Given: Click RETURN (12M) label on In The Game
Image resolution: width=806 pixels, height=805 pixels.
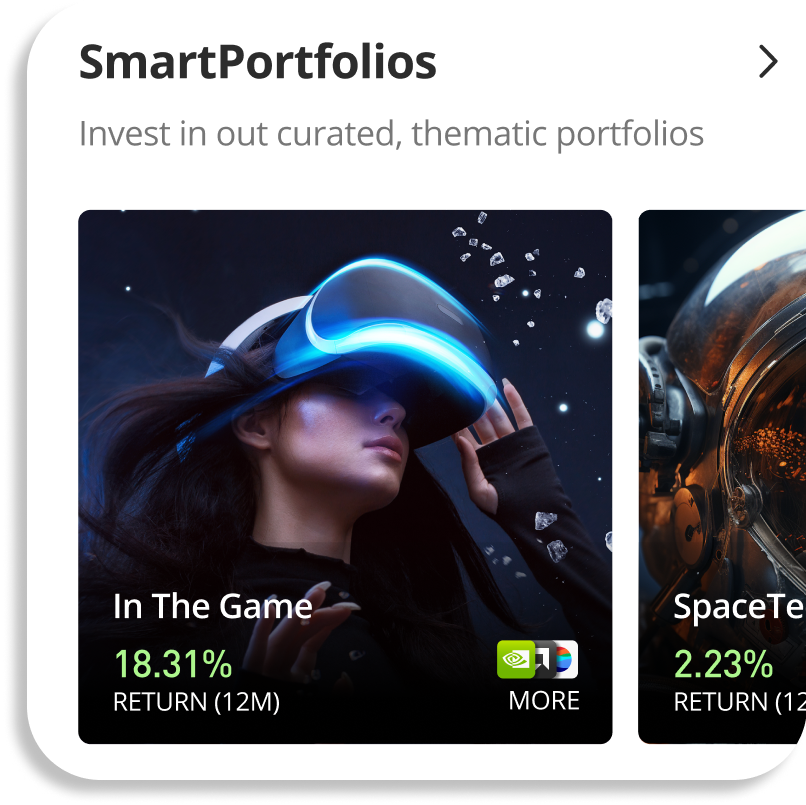Looking at the screenshot, I should (x=196, y=702).
